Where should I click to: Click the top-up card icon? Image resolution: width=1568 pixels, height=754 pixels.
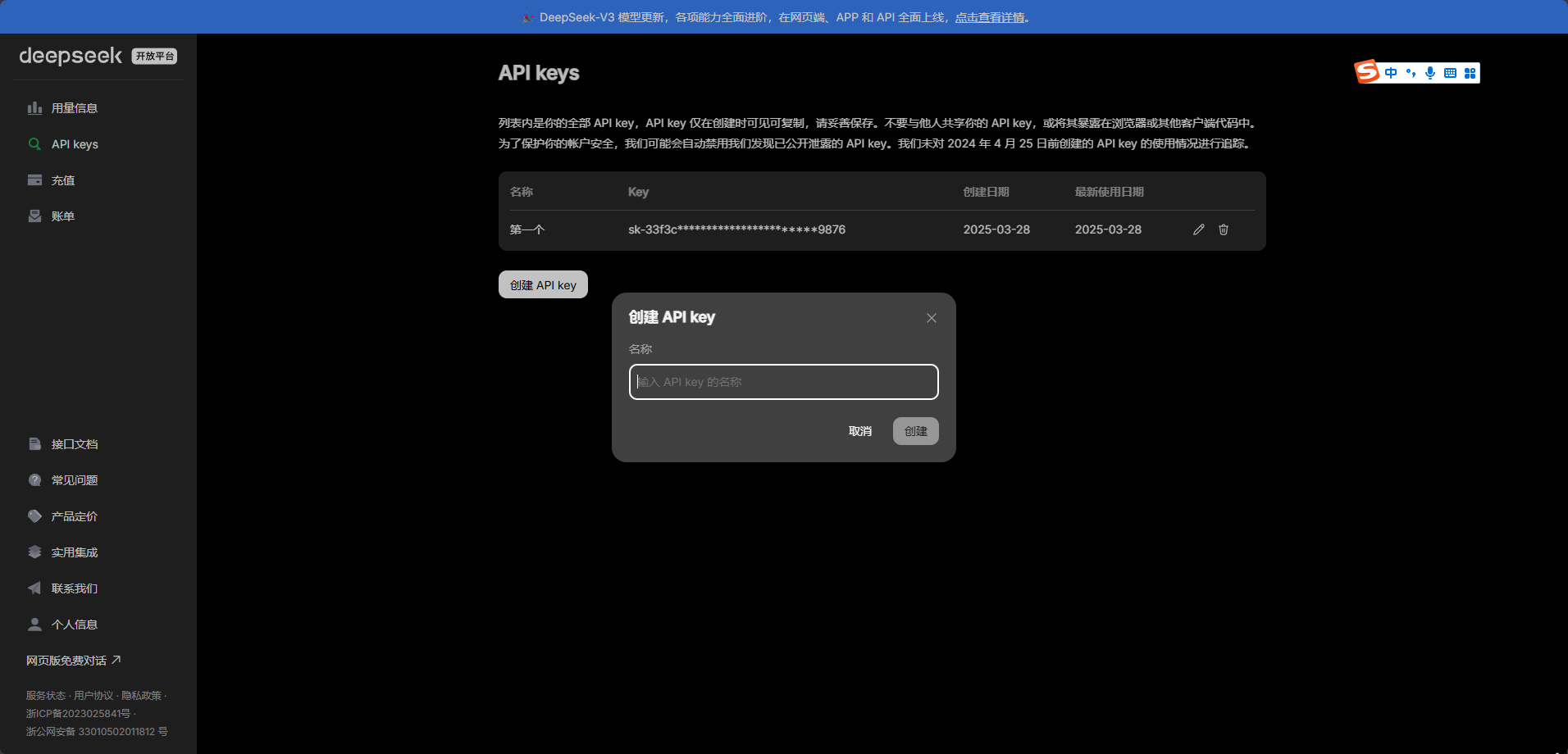click(x=34, y=180)
